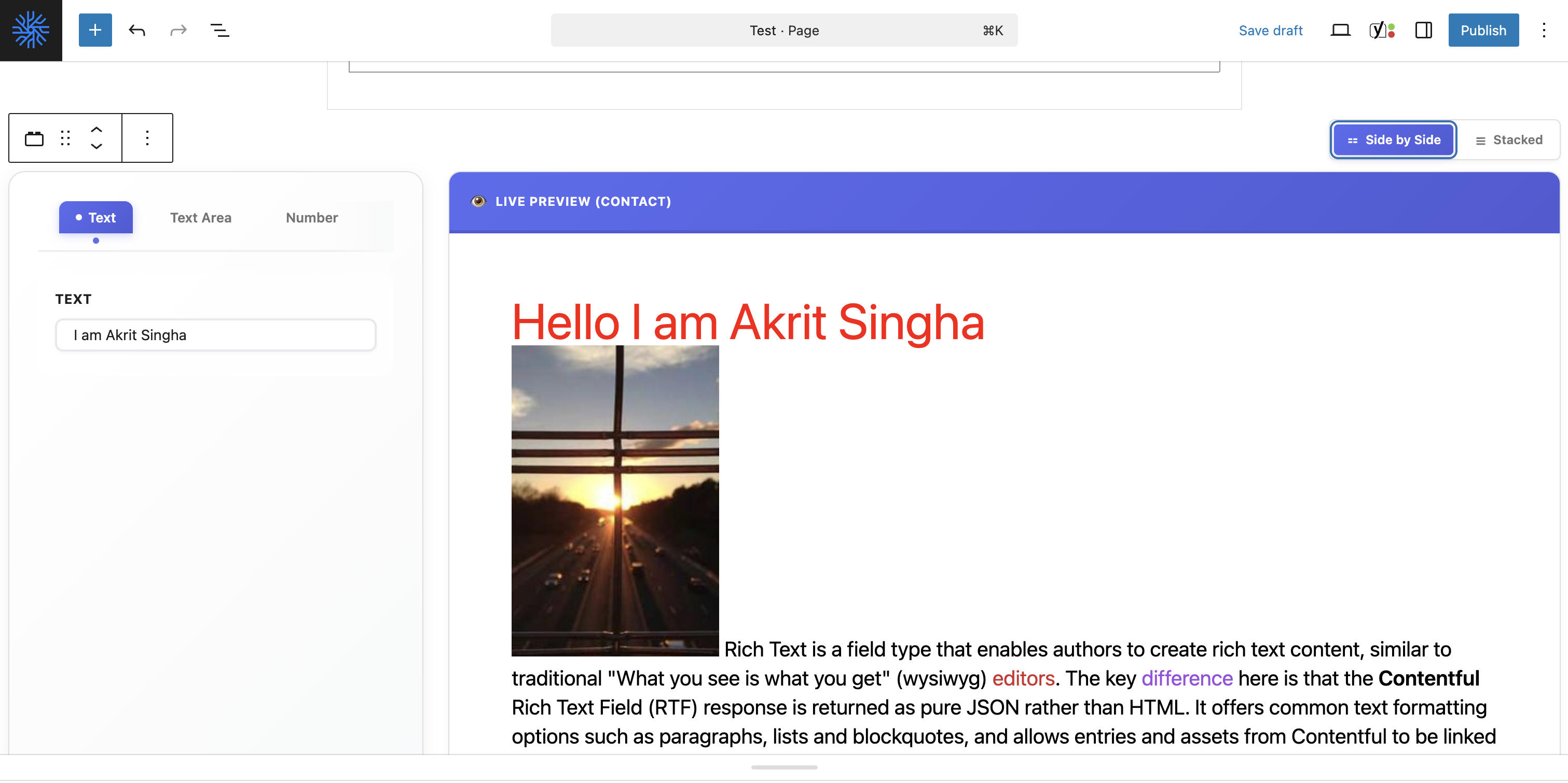Open block options three-dot menu
Viewport: 1568px width, 783px height.
(x=147, y=138)
